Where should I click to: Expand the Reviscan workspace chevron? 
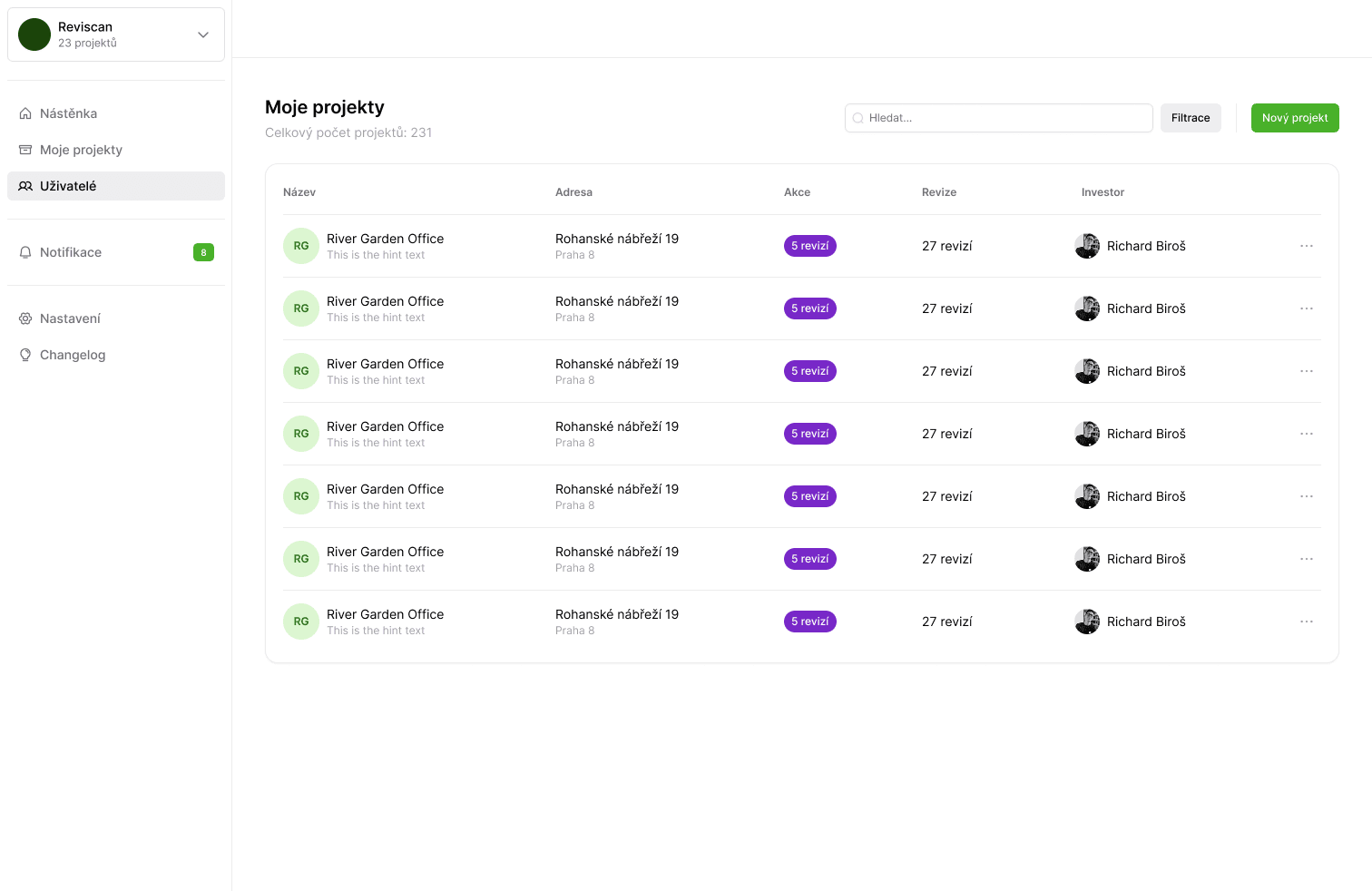click(202, 34)
